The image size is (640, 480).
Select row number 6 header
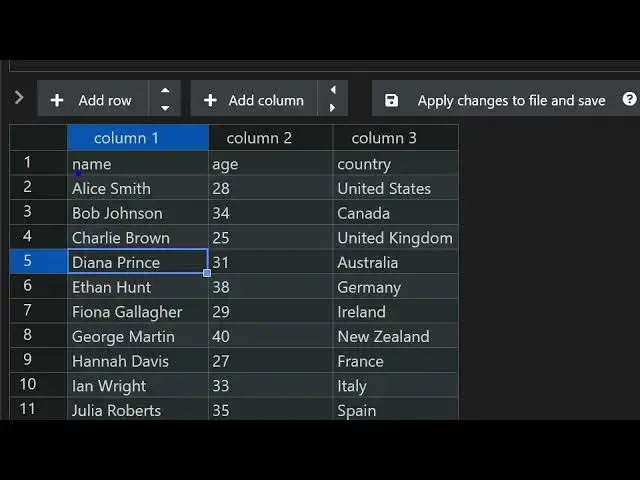(x=38, y=286)
